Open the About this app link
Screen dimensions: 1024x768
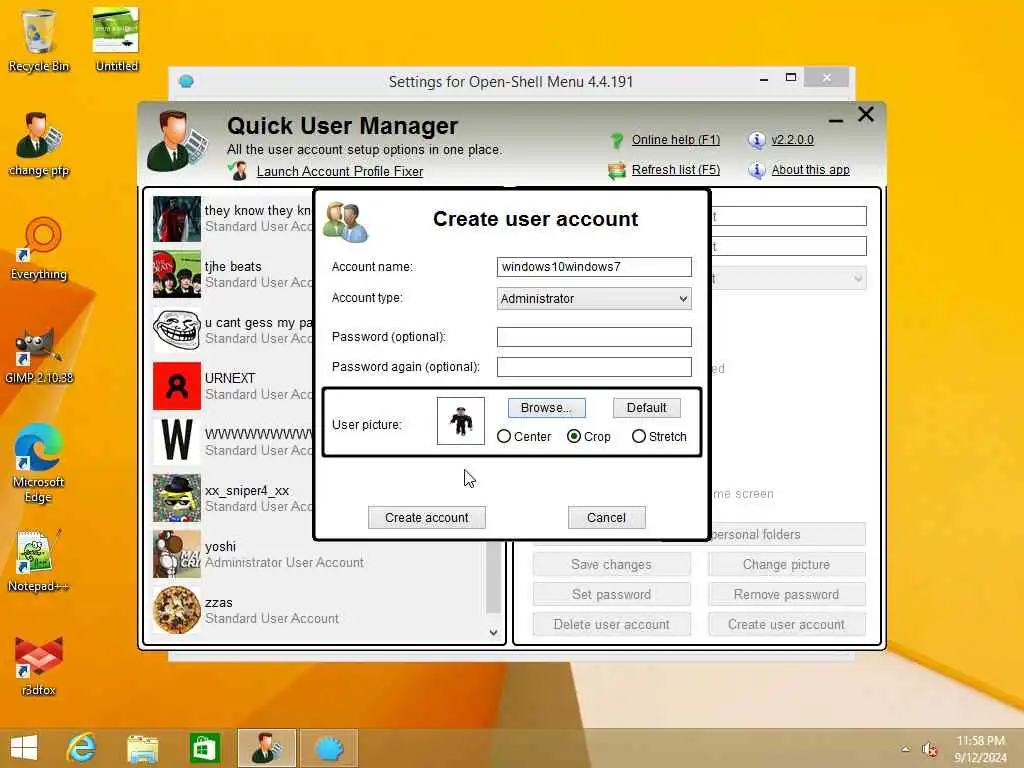point(810,170)
